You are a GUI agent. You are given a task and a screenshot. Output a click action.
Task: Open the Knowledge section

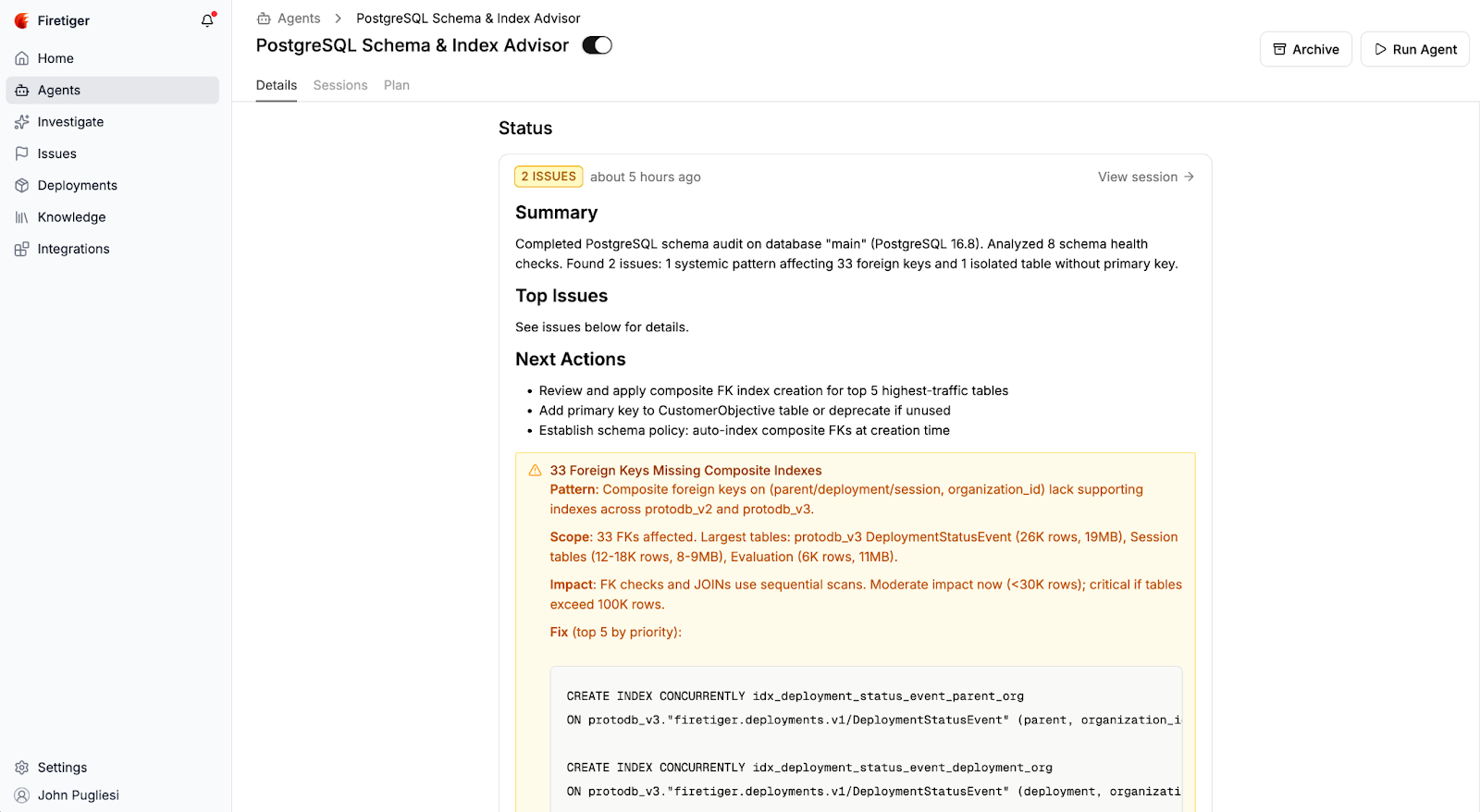[113, 217]
